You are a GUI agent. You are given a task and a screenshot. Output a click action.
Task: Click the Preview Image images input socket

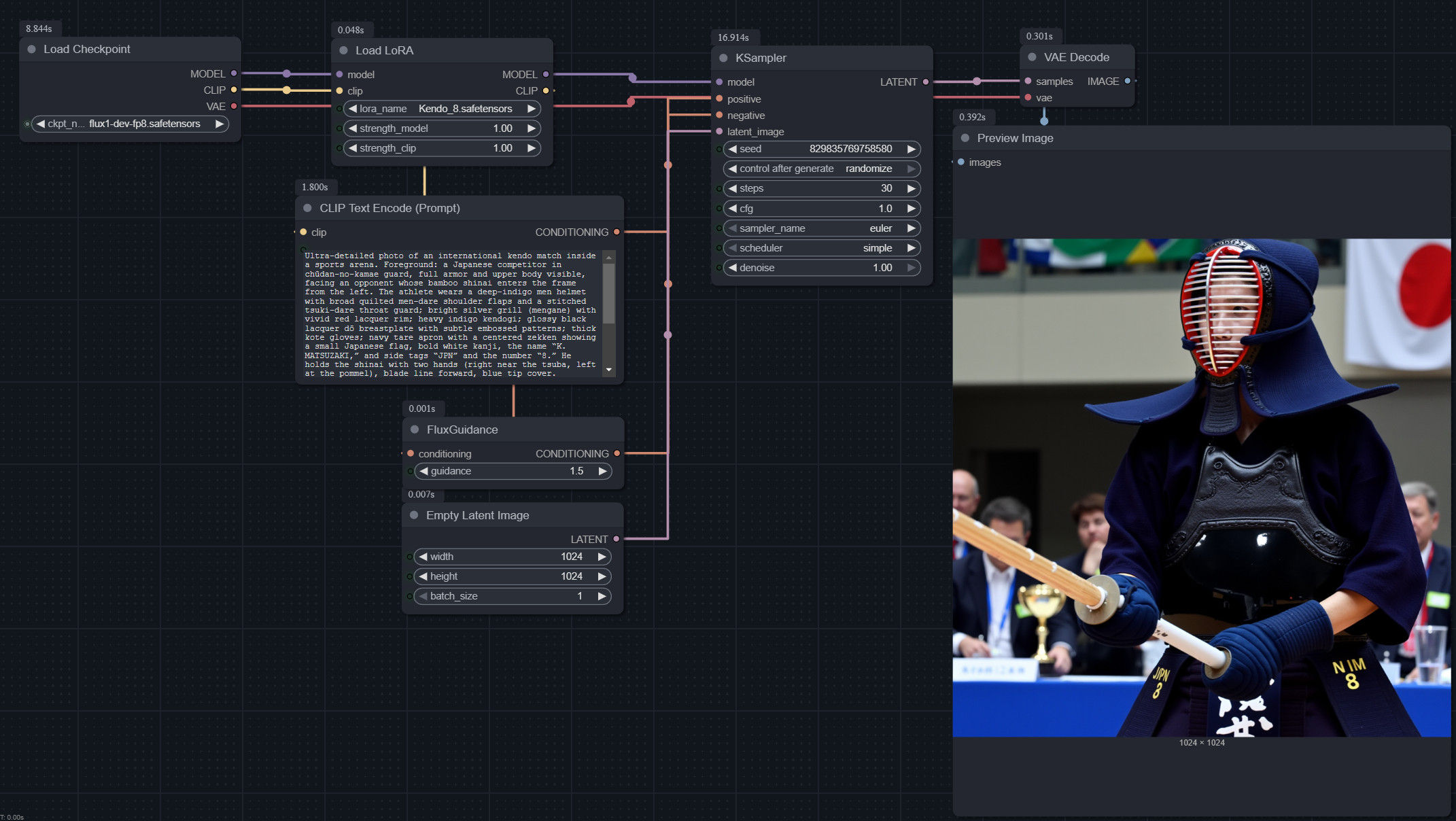tap(961, 162)
